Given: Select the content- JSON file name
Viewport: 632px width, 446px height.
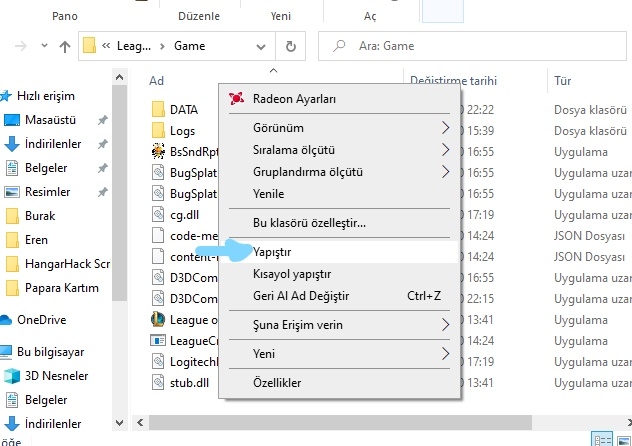Looking at the screenshot, I should tap(193, 257).
